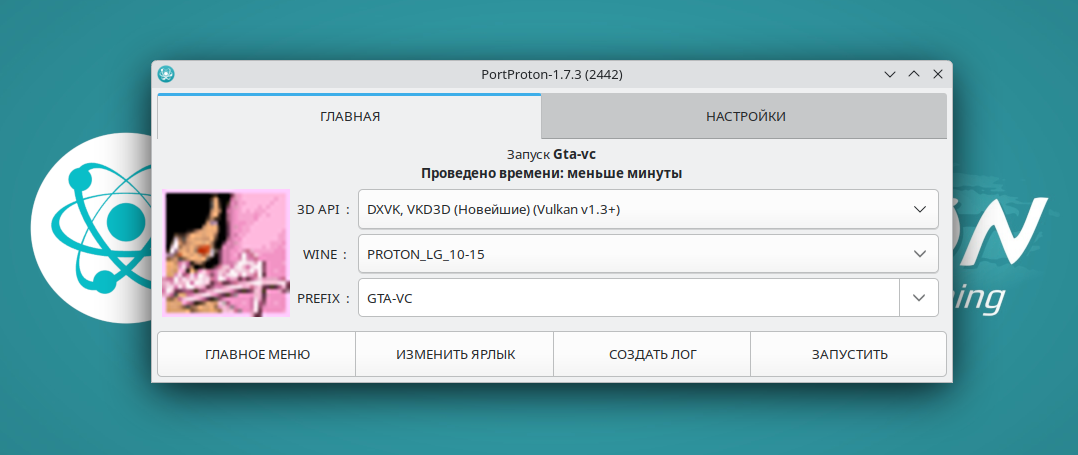This screenshot has height=455, width=1078.
Task: Click the chevron arrow of WINE selector
Action: click(x=920, y=254)
